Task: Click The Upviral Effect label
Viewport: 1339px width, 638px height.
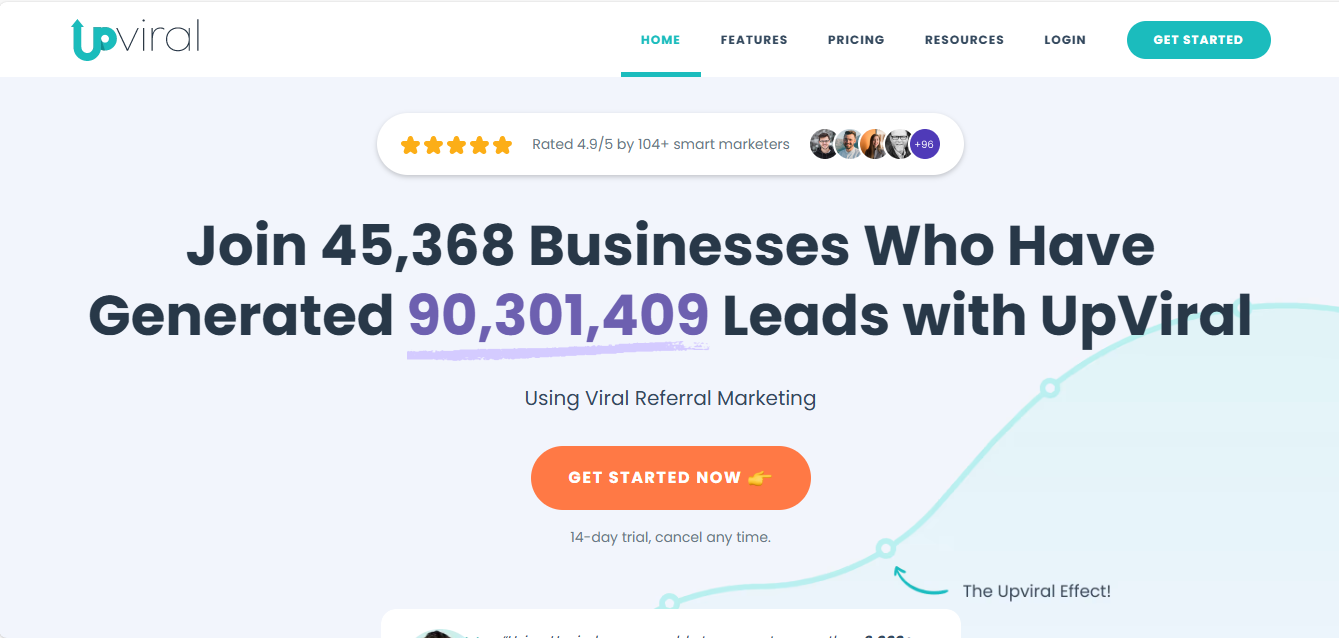Action: 1038,591
